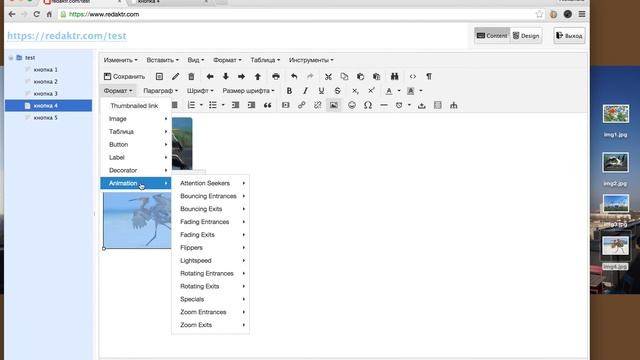Viewport: 640px width, 360px height.
Task: Click the up arrow icon in the toolbar
Action: click(258, 76)
